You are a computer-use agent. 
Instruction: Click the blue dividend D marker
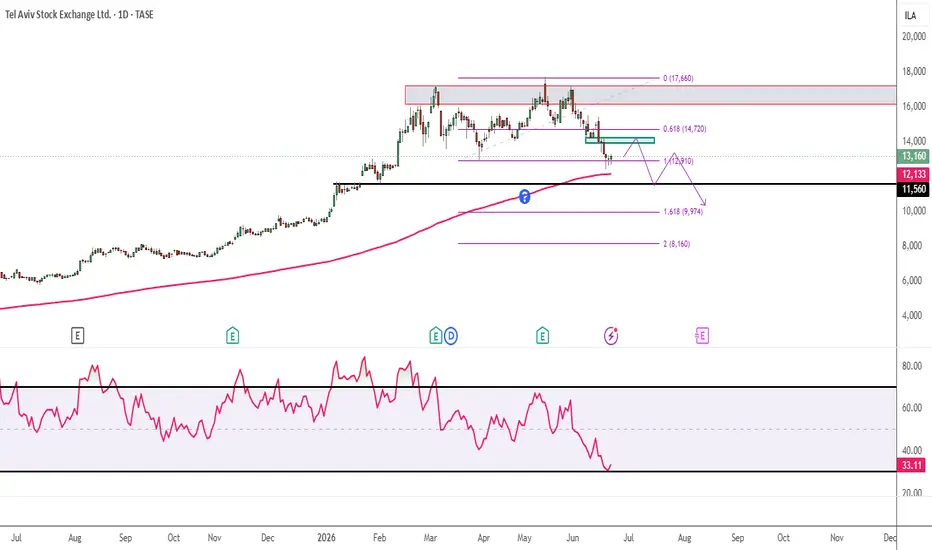coord(451,336)
